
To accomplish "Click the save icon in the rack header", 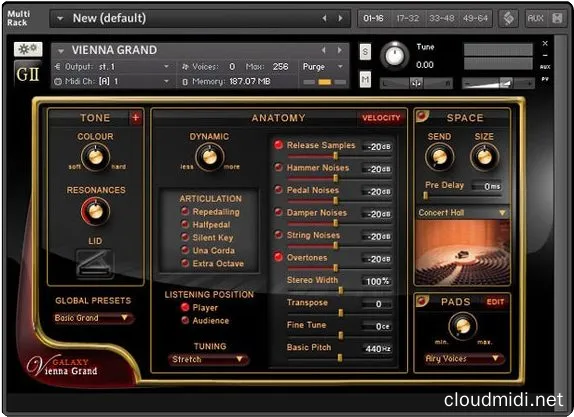I will pyautogui.click(x=557, y=18).
